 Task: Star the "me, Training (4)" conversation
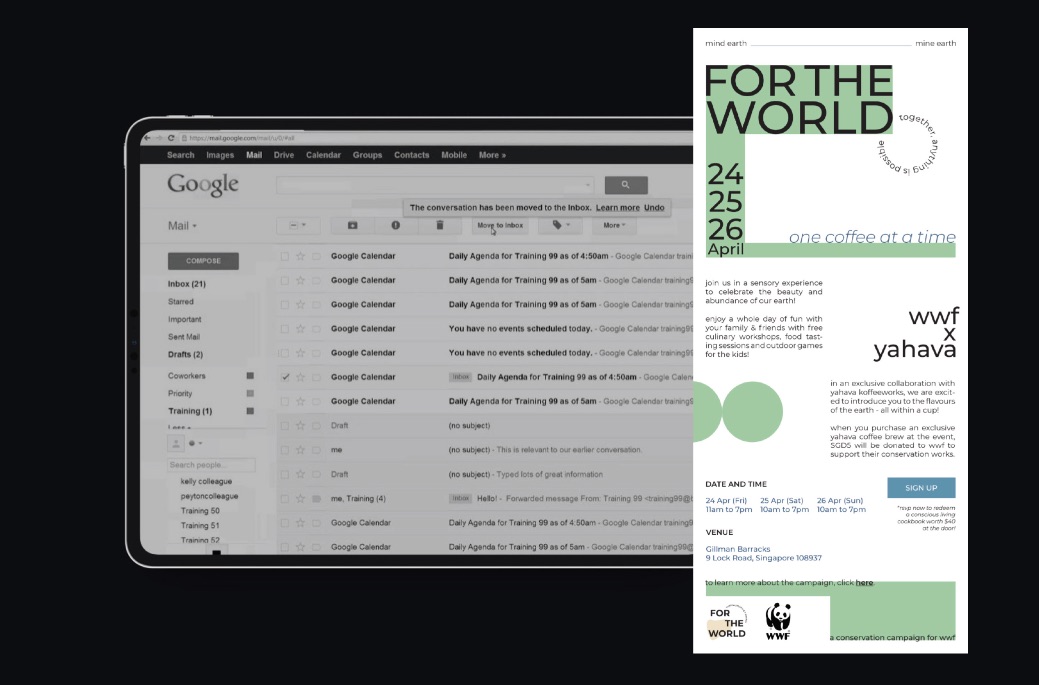(x=300, y=498)
